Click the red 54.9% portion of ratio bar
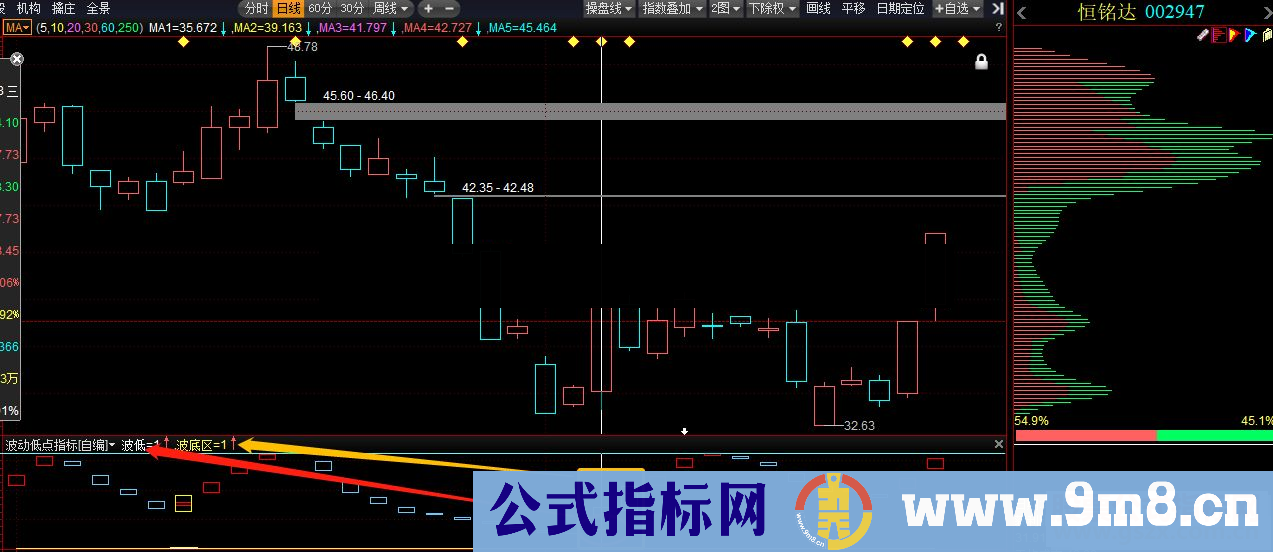 pyautogui.click(x=1085, y=435)
